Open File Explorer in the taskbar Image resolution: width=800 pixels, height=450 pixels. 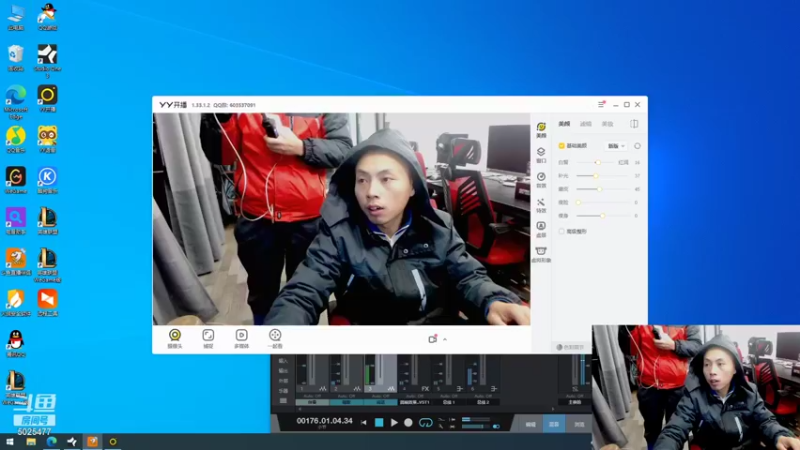(31, 442)
